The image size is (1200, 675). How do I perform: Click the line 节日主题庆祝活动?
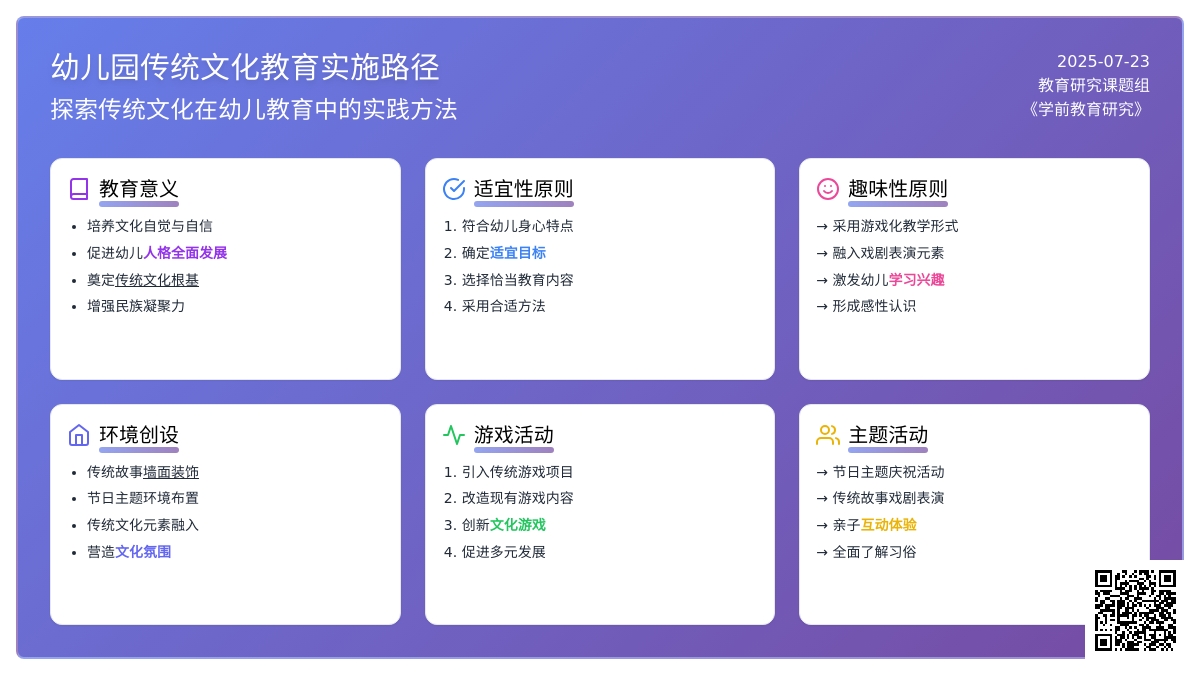(880, 472)
